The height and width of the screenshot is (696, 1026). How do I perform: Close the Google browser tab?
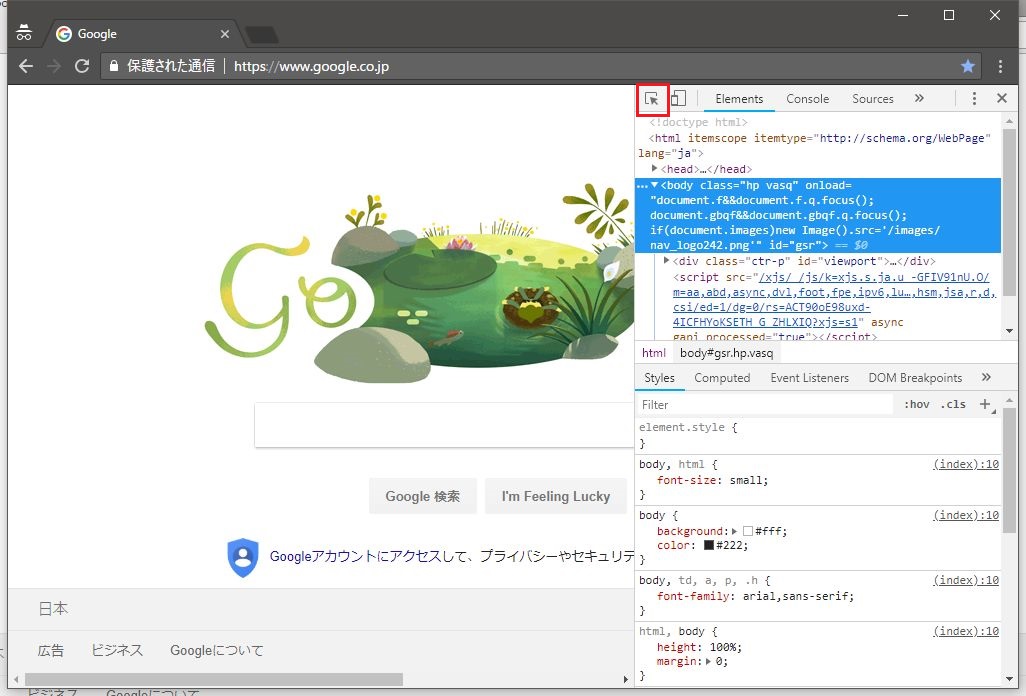[x=224, y=34]
